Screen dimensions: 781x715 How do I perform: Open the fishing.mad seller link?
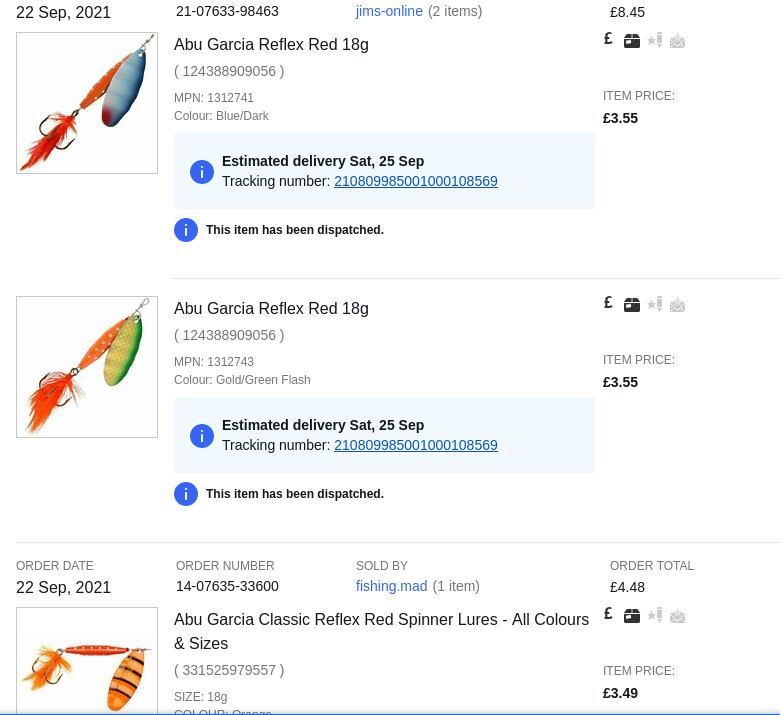(x=391, y=586)
